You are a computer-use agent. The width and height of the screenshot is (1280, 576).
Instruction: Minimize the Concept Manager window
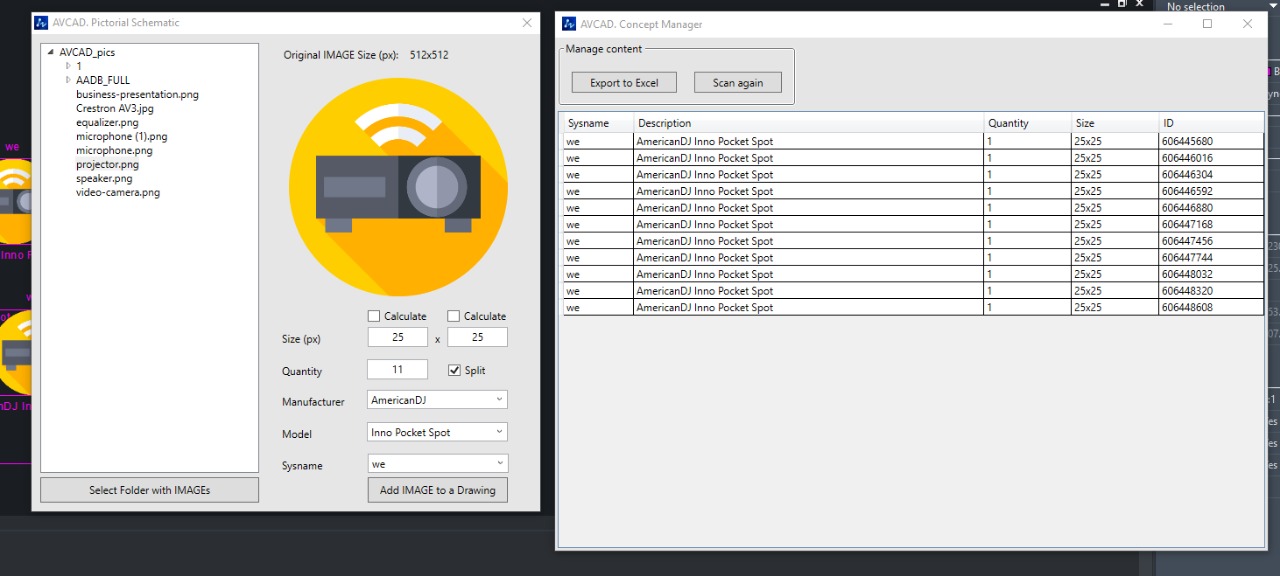click(x=1167, y=24)
